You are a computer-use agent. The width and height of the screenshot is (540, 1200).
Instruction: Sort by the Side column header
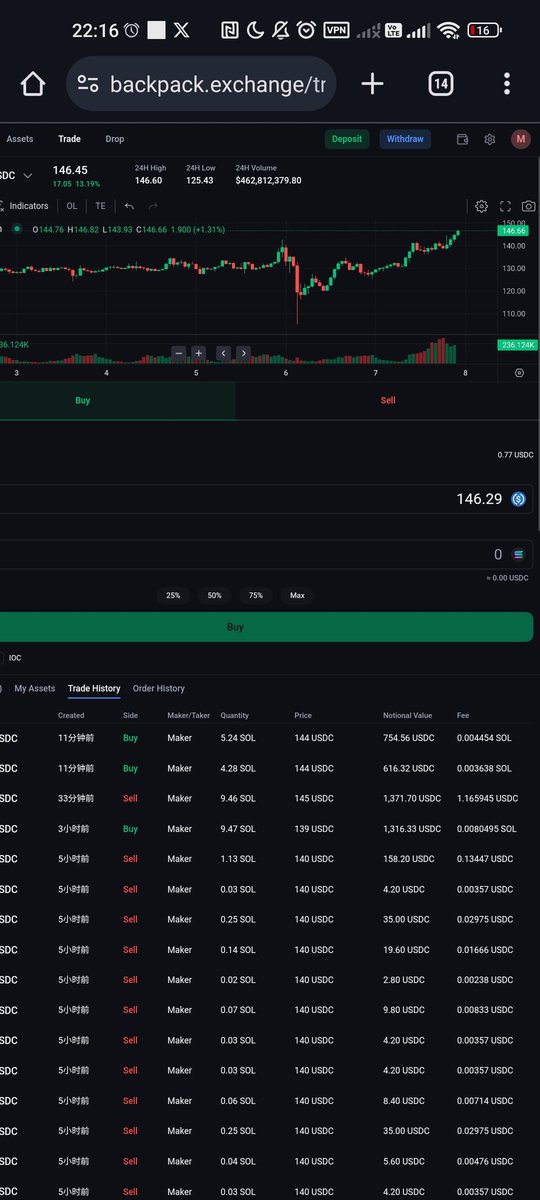point(130,716)
